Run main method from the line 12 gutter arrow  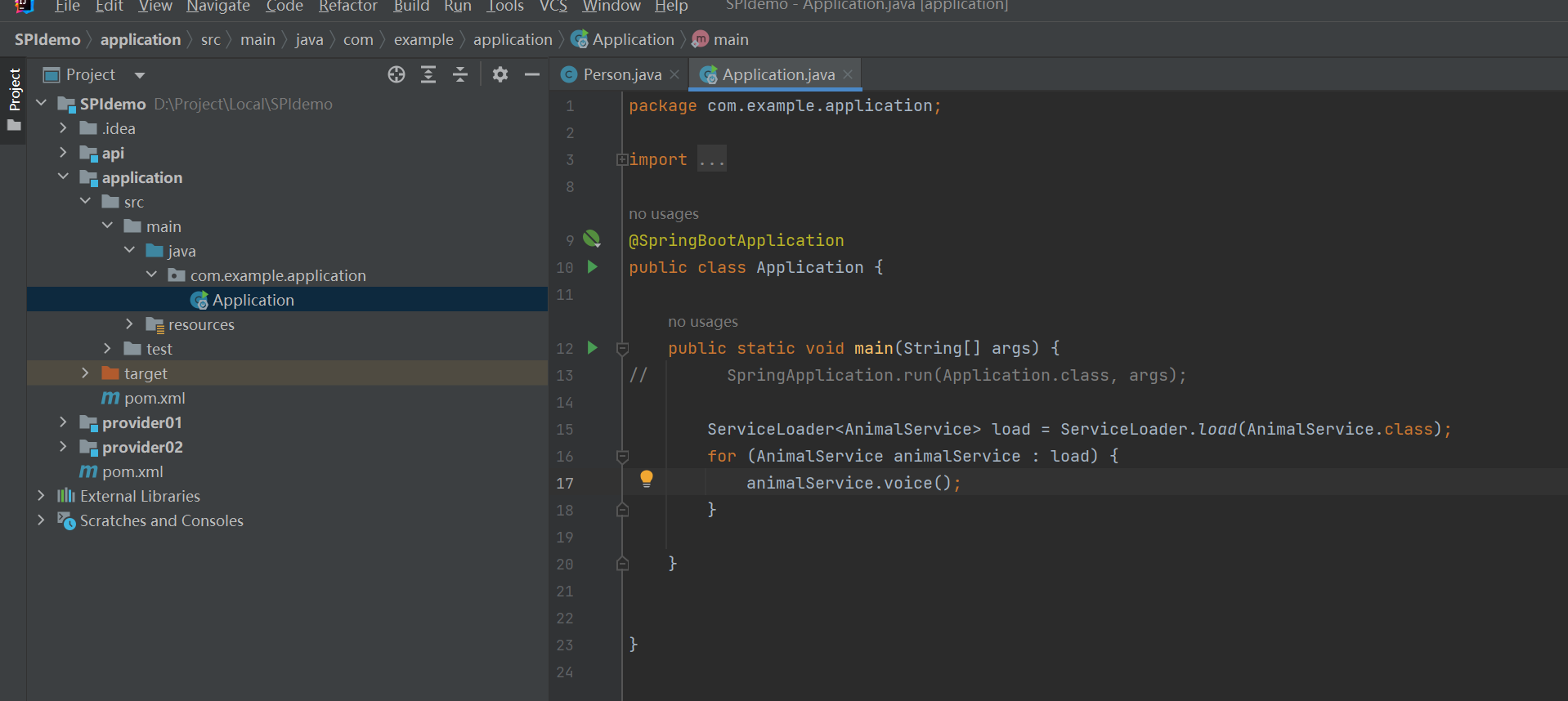[x=593, y=347]
